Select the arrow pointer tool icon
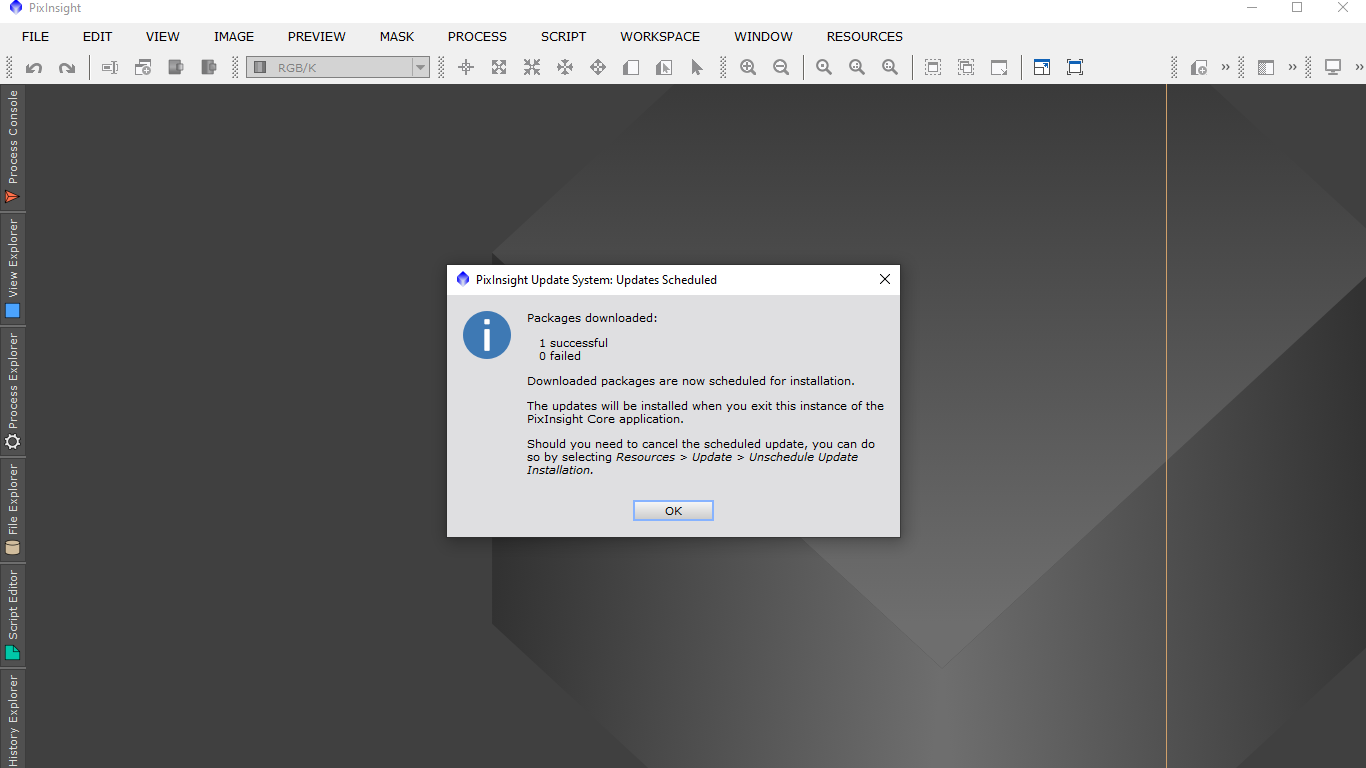This screenshot has width=1366, height=768. [x=697, y=67]
